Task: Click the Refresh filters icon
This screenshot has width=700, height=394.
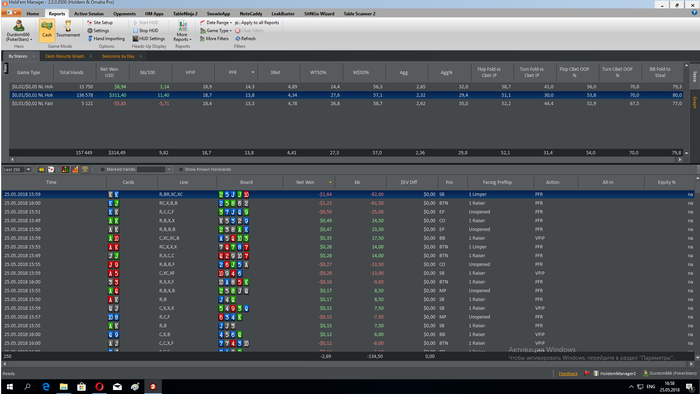Action: (246, 39)
